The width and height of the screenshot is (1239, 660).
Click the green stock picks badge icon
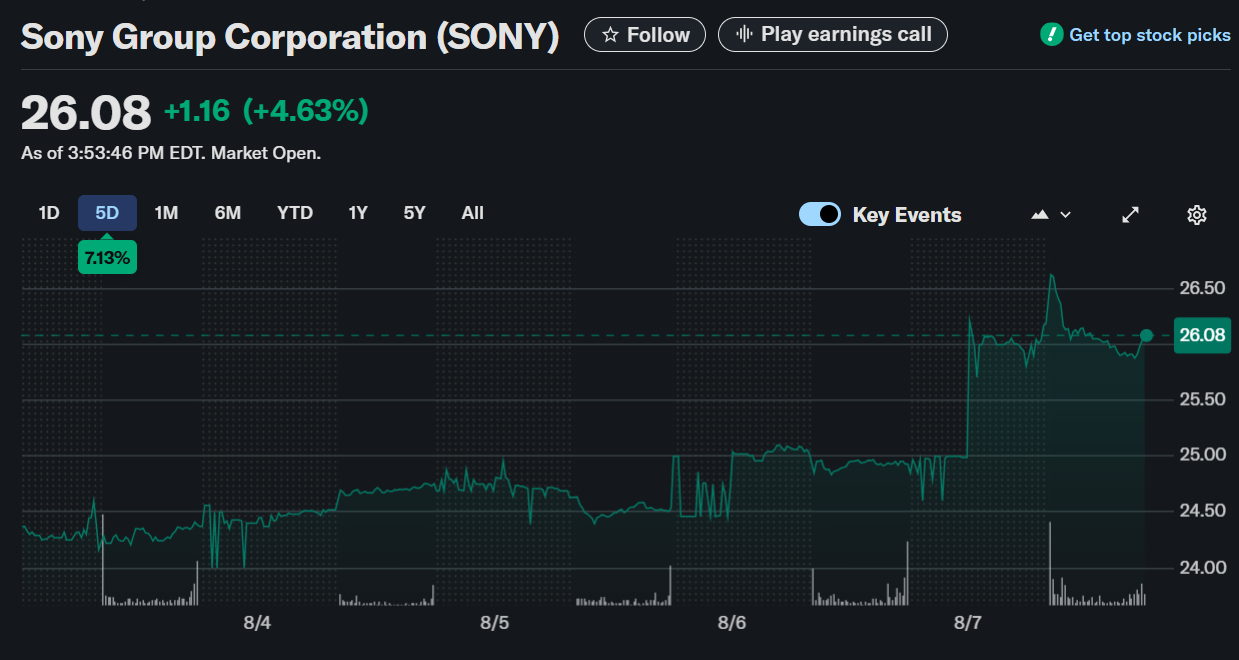1051,35
